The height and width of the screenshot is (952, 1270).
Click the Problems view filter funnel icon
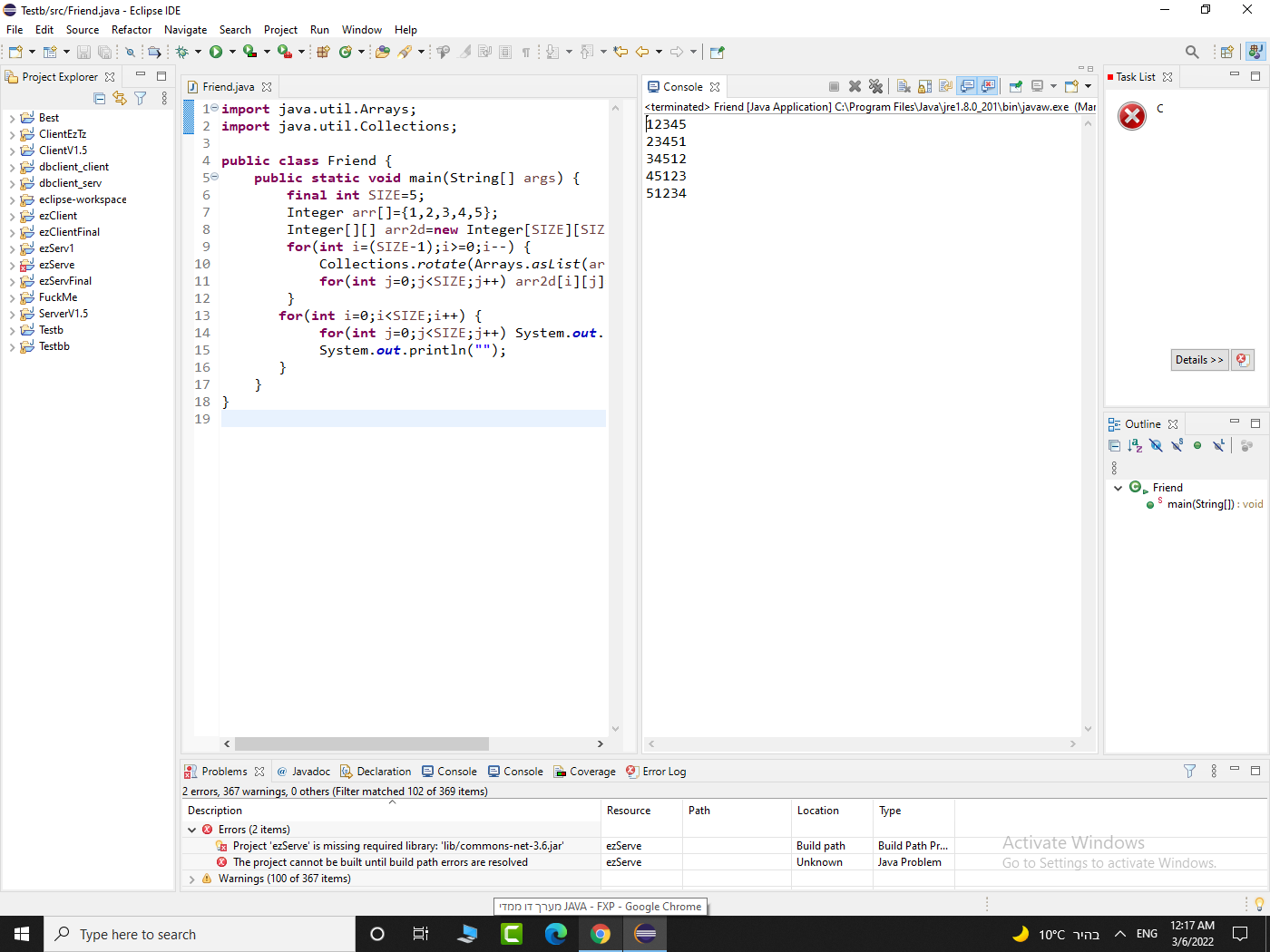(1189, 771)
